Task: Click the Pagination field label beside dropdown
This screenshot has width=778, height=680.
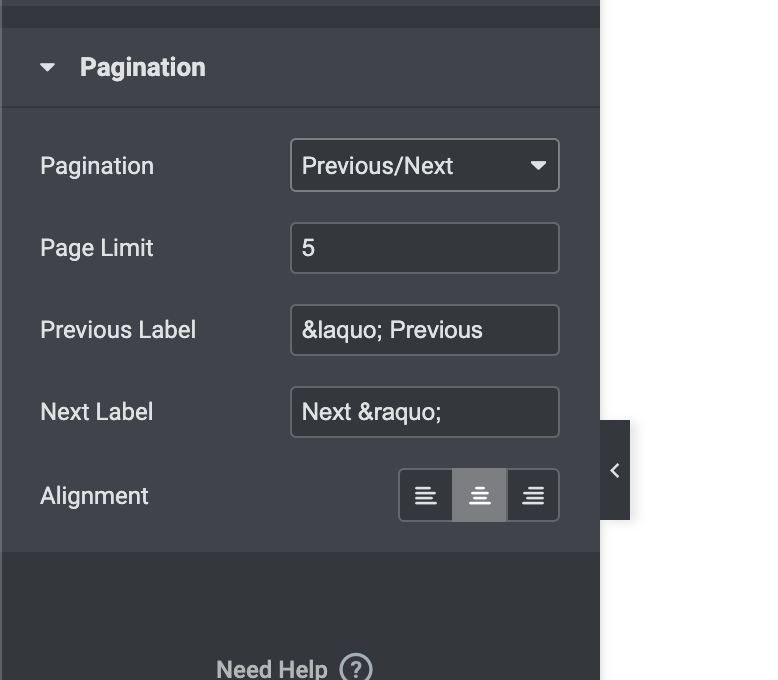Action: coord(97,166)
